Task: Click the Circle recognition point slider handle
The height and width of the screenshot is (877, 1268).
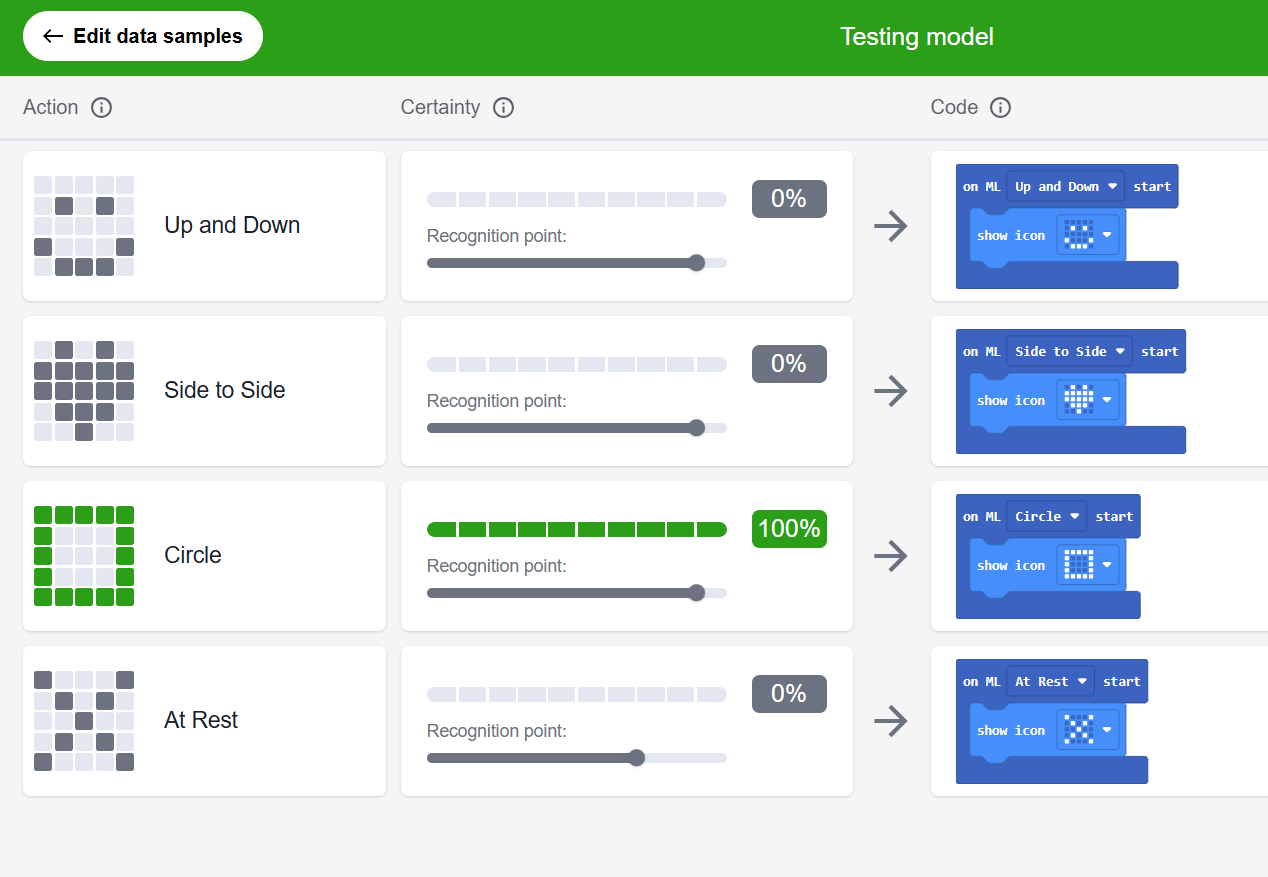Action: [x=696, y=593]
